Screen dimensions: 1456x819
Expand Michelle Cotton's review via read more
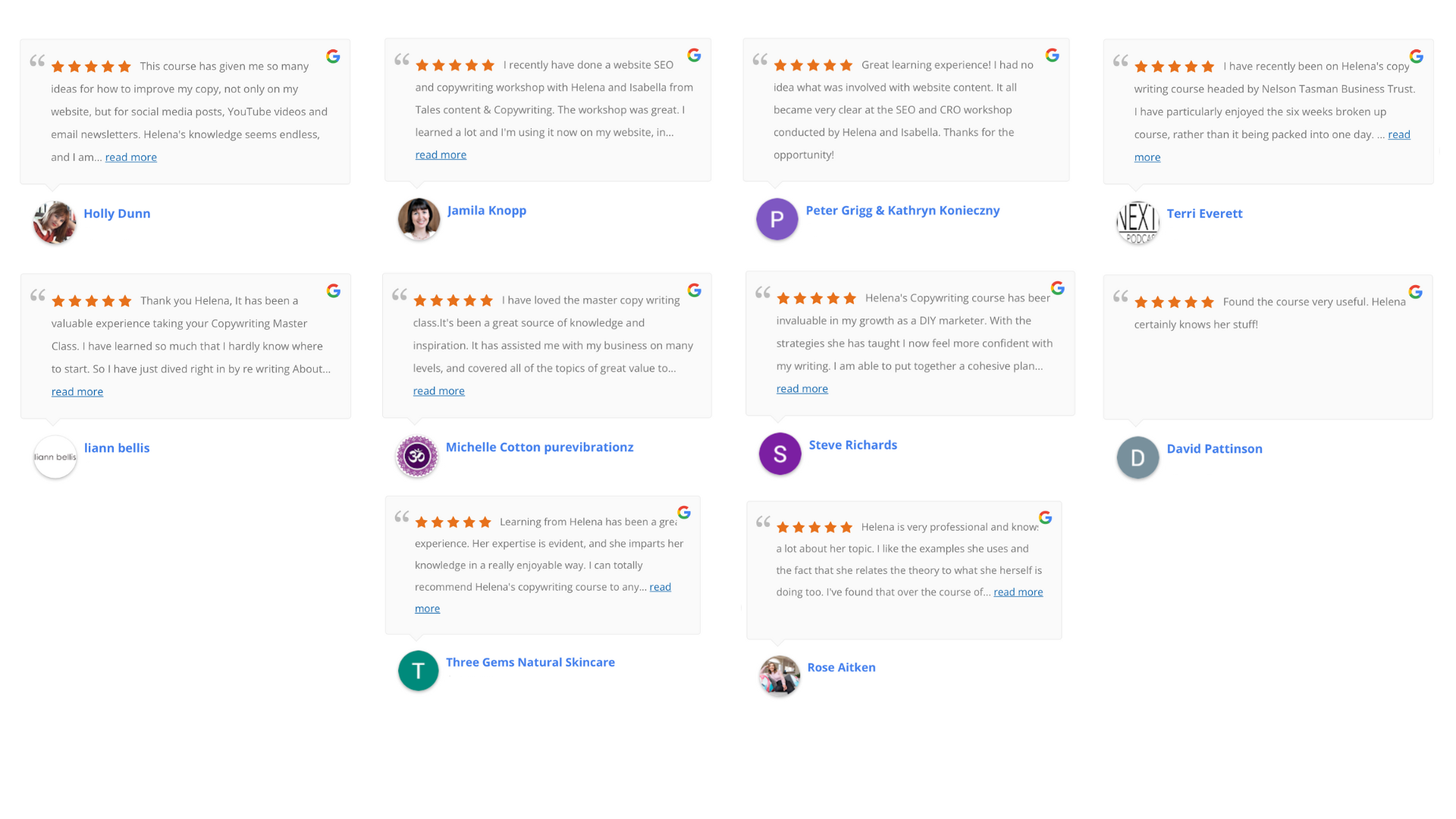439,391
